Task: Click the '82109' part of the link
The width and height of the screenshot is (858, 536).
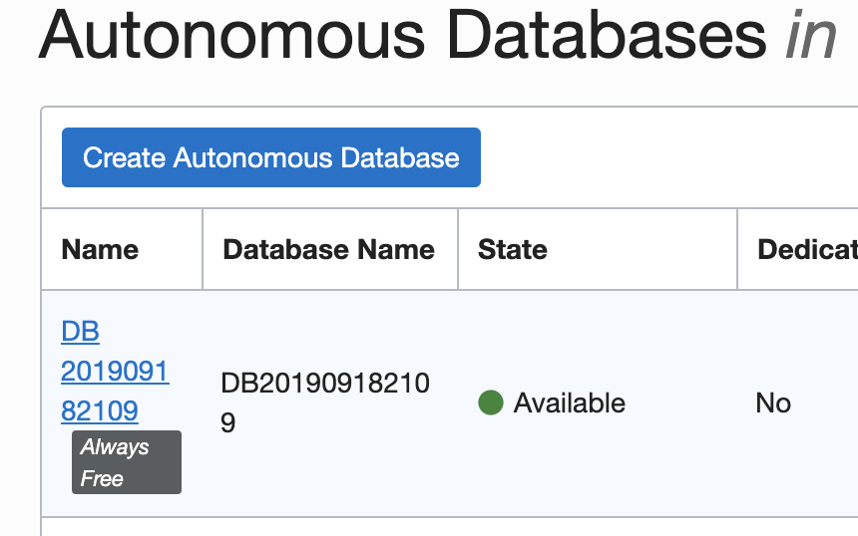Action: tap(99, 411)
